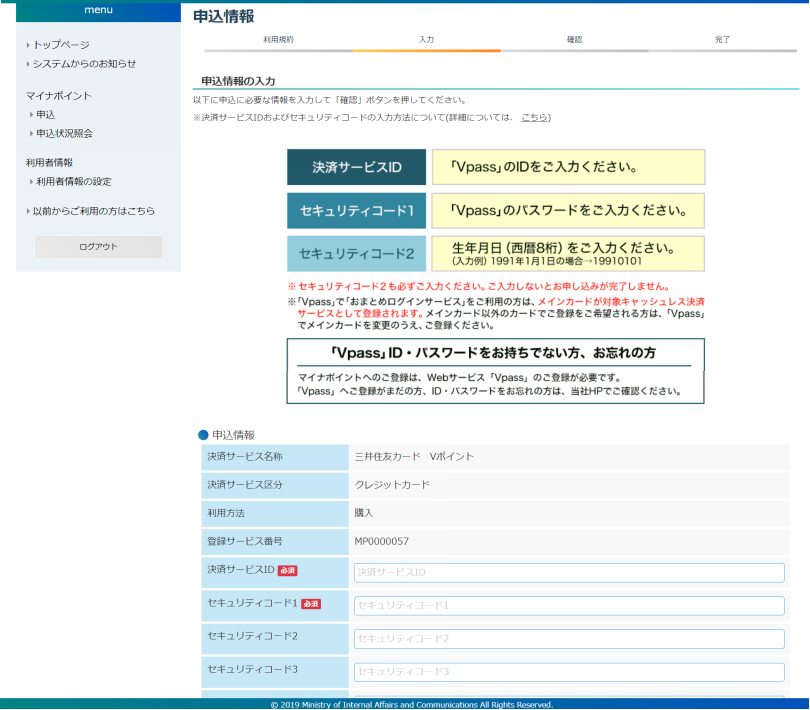Click 以前からご利用の方はこちら link

tap(93, 211)
